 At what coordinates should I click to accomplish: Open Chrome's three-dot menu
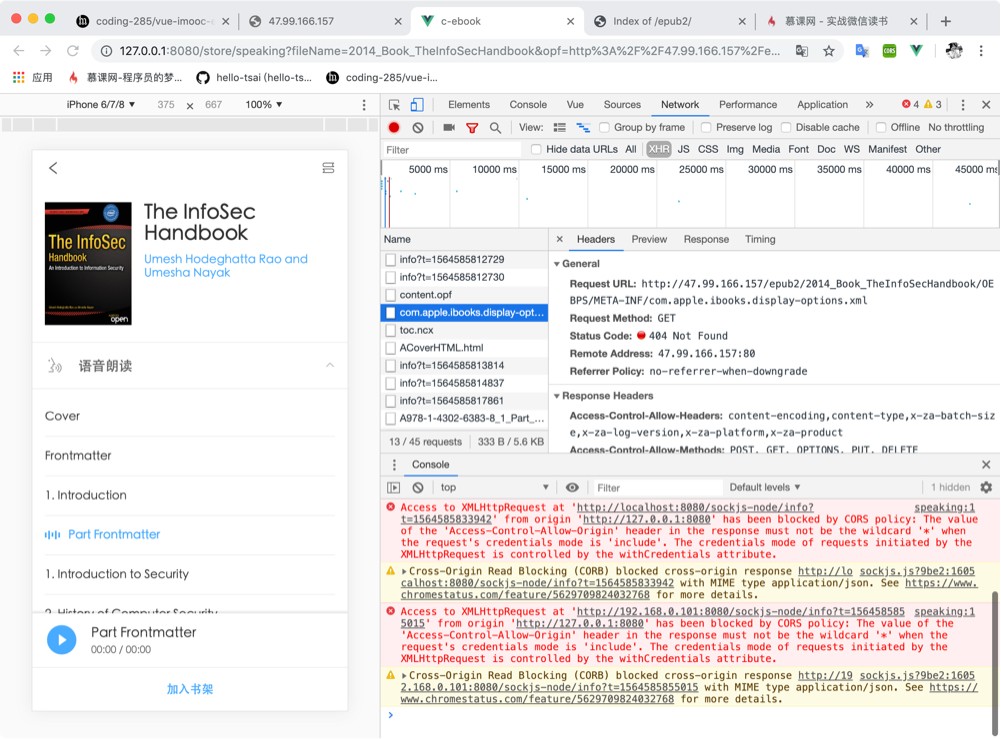coord(981,51)
